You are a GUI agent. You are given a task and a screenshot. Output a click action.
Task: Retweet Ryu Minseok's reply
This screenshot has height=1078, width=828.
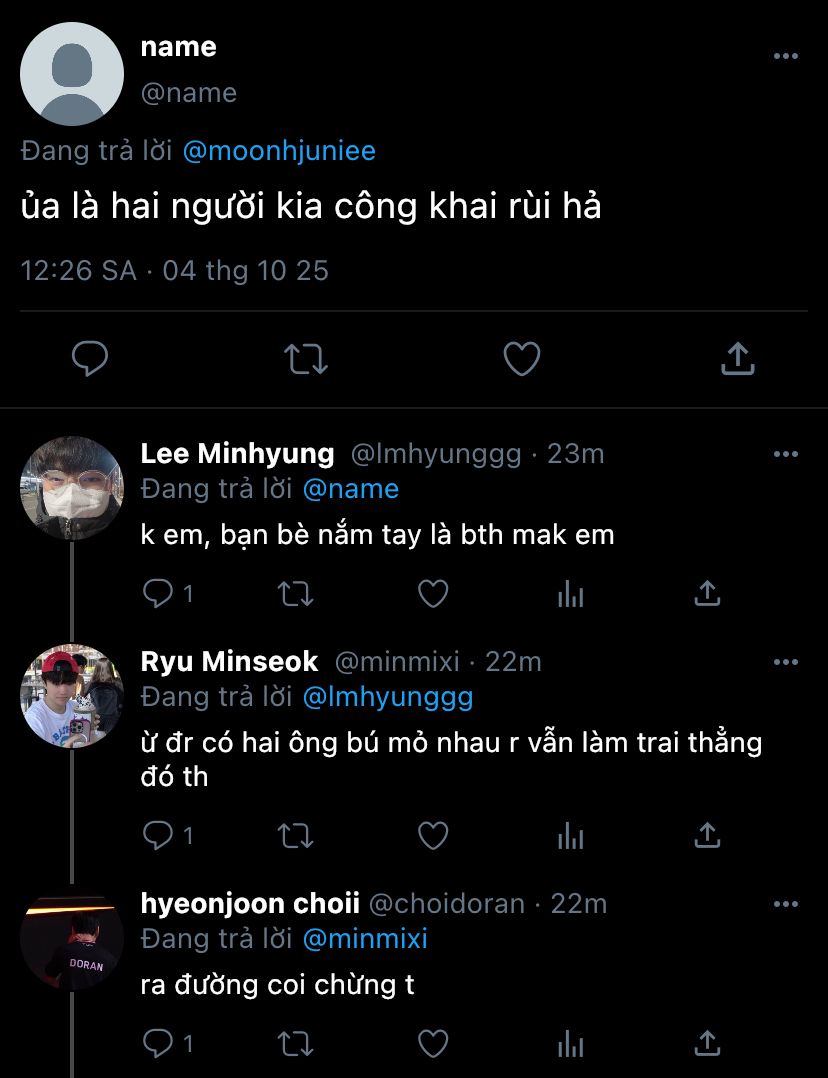294,835
